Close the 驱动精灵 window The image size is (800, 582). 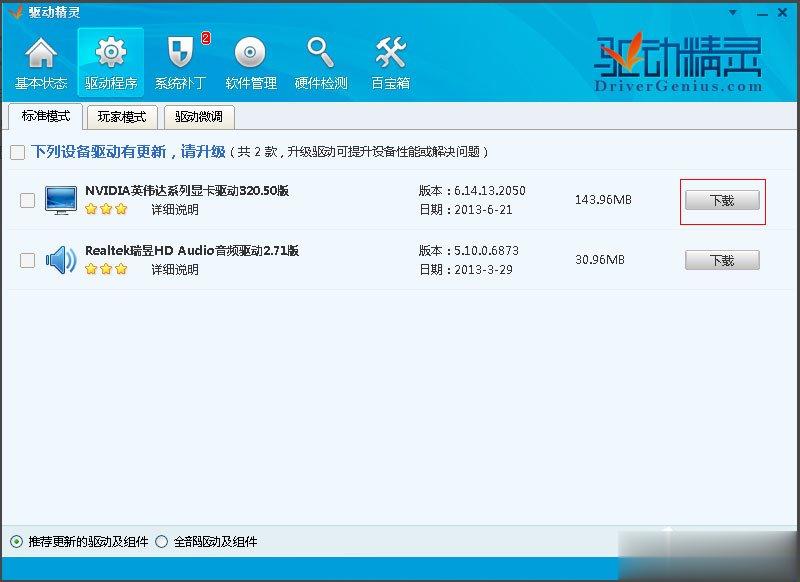(x=782, y=13)
